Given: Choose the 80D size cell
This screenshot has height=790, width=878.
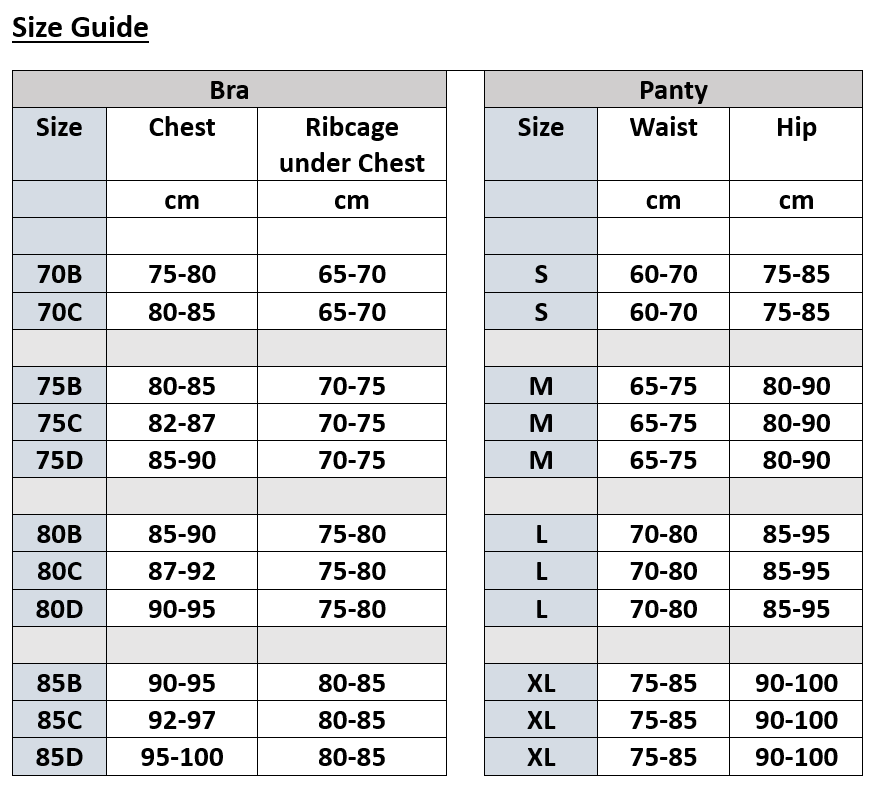Looking at the screenshot, I should [59, 608].
